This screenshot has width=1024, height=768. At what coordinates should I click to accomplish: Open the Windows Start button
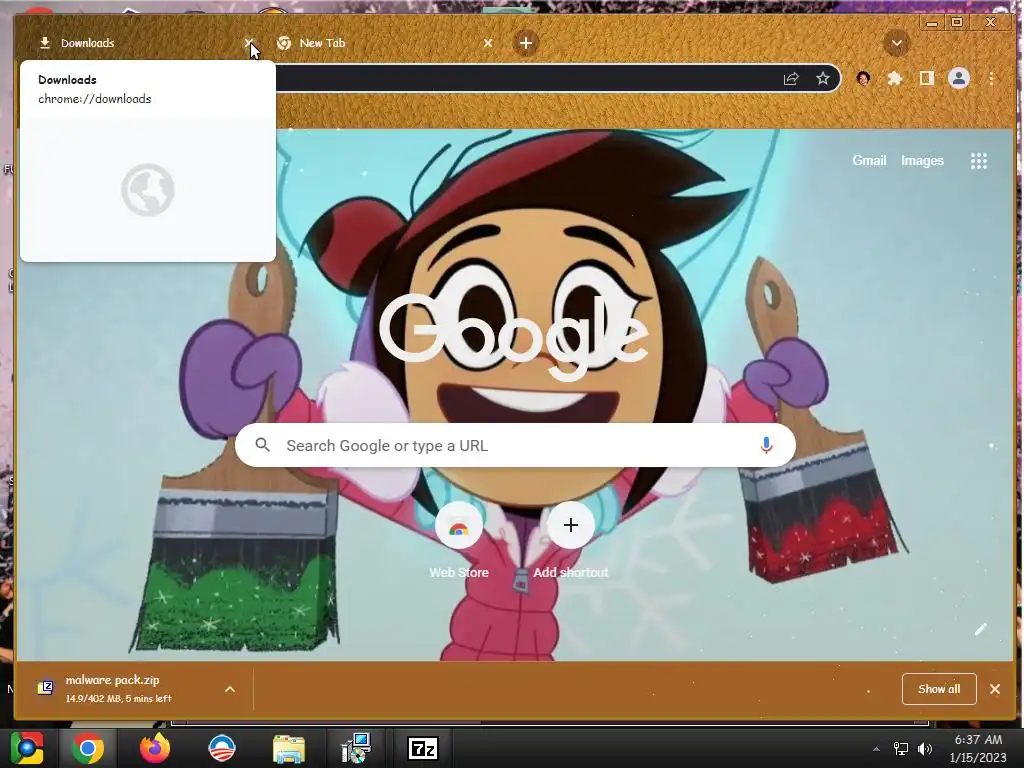[27, 748]
